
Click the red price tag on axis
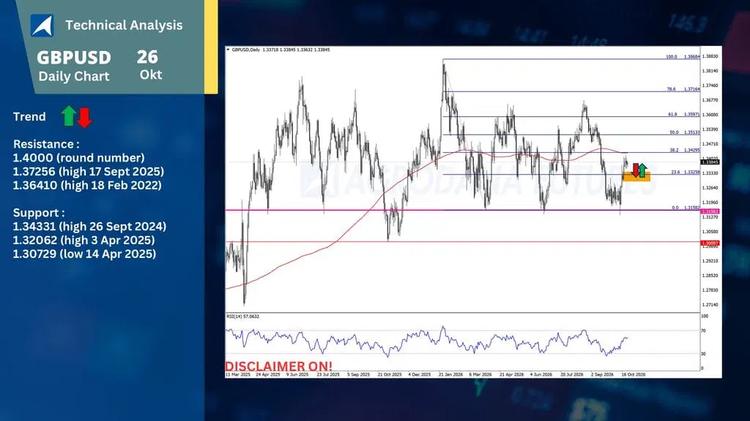[710, 244]
